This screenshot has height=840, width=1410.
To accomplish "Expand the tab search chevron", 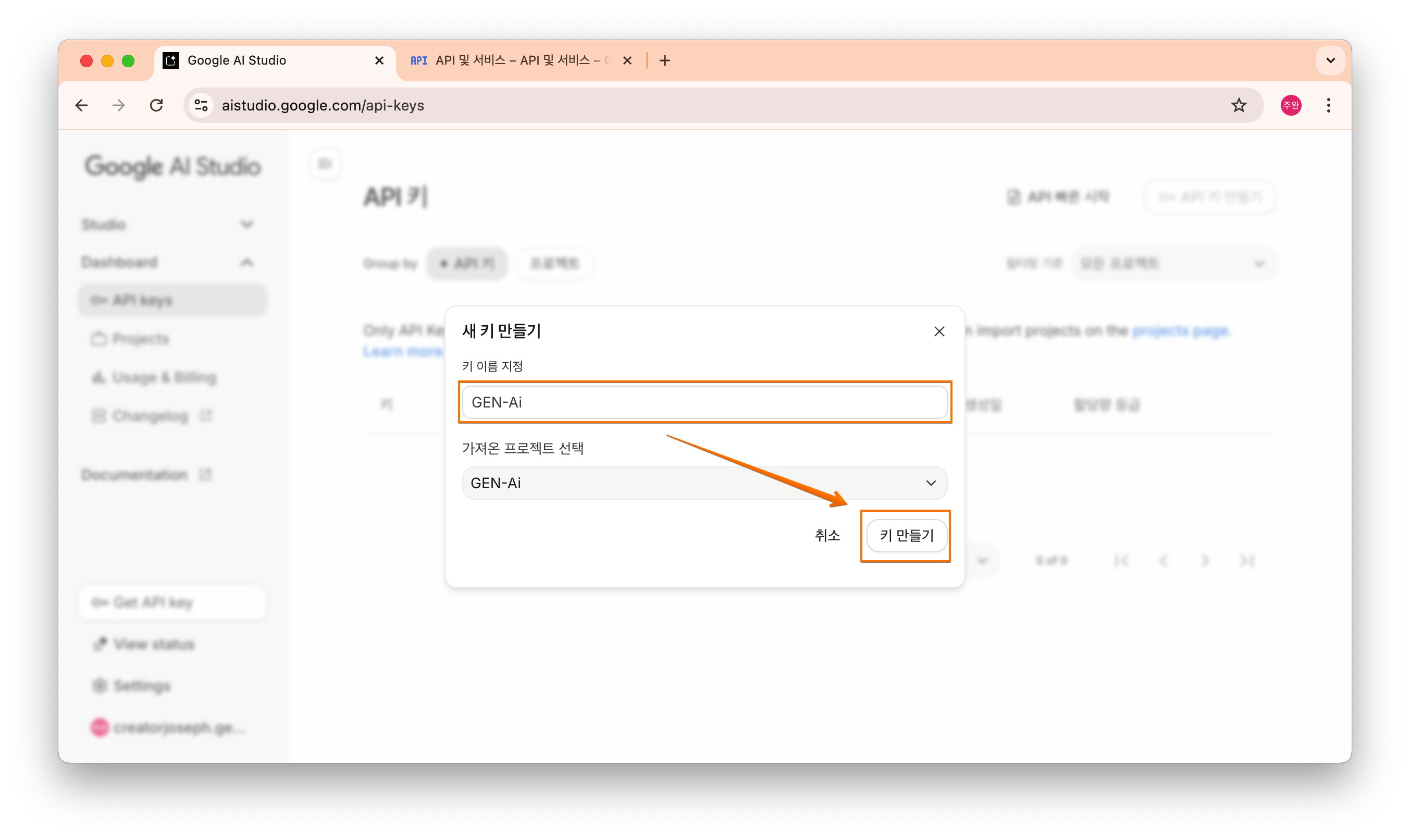I will [x=1330, y=60].
